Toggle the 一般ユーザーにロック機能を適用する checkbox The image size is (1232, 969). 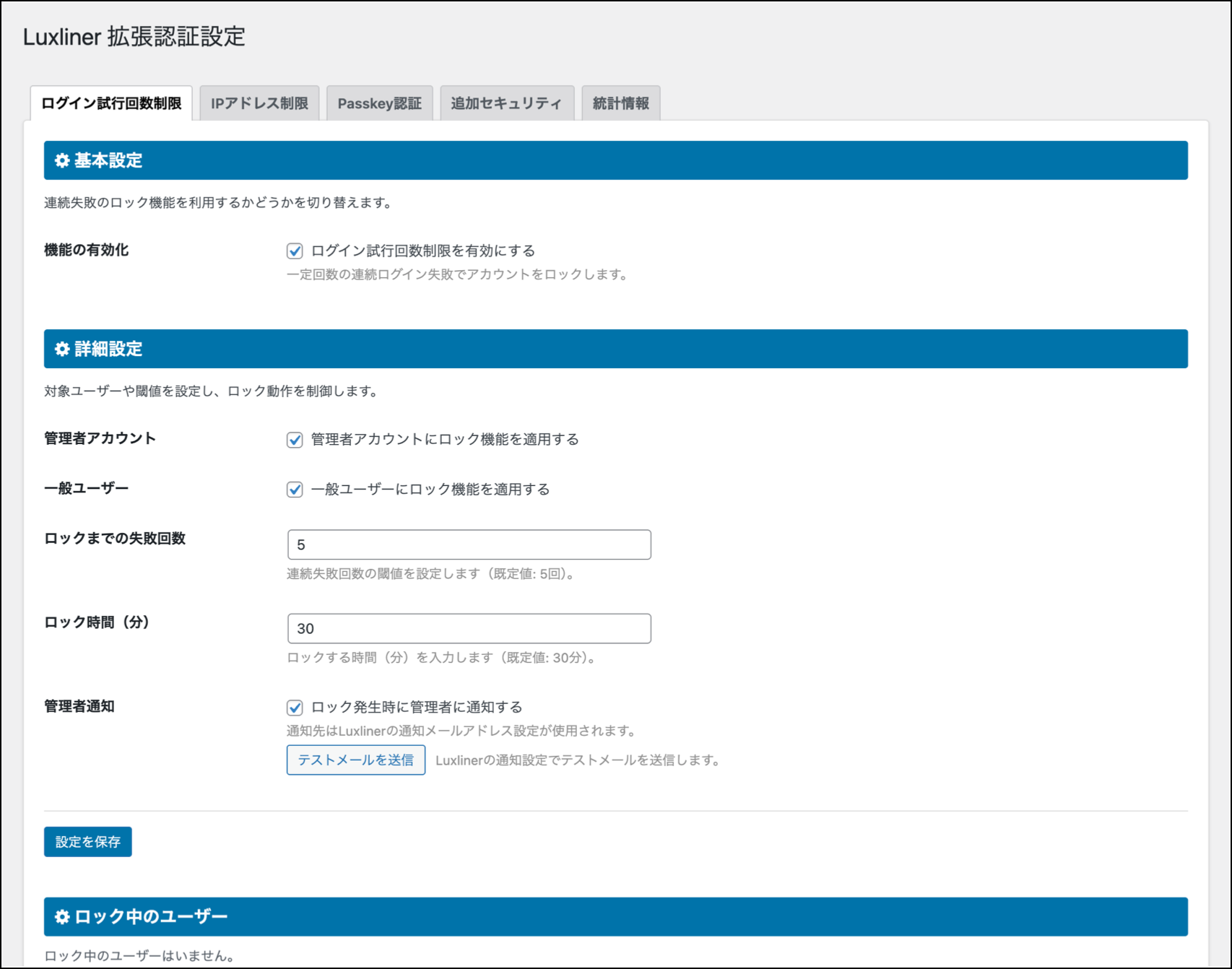click(295, 490)
